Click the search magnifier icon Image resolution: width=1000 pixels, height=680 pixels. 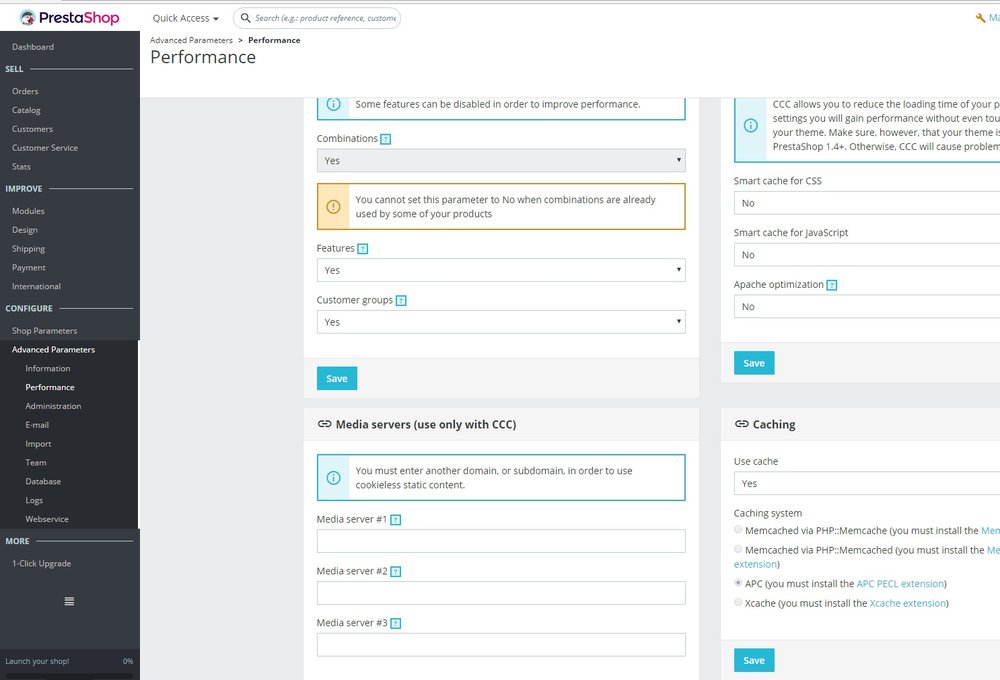coord(245,18)
